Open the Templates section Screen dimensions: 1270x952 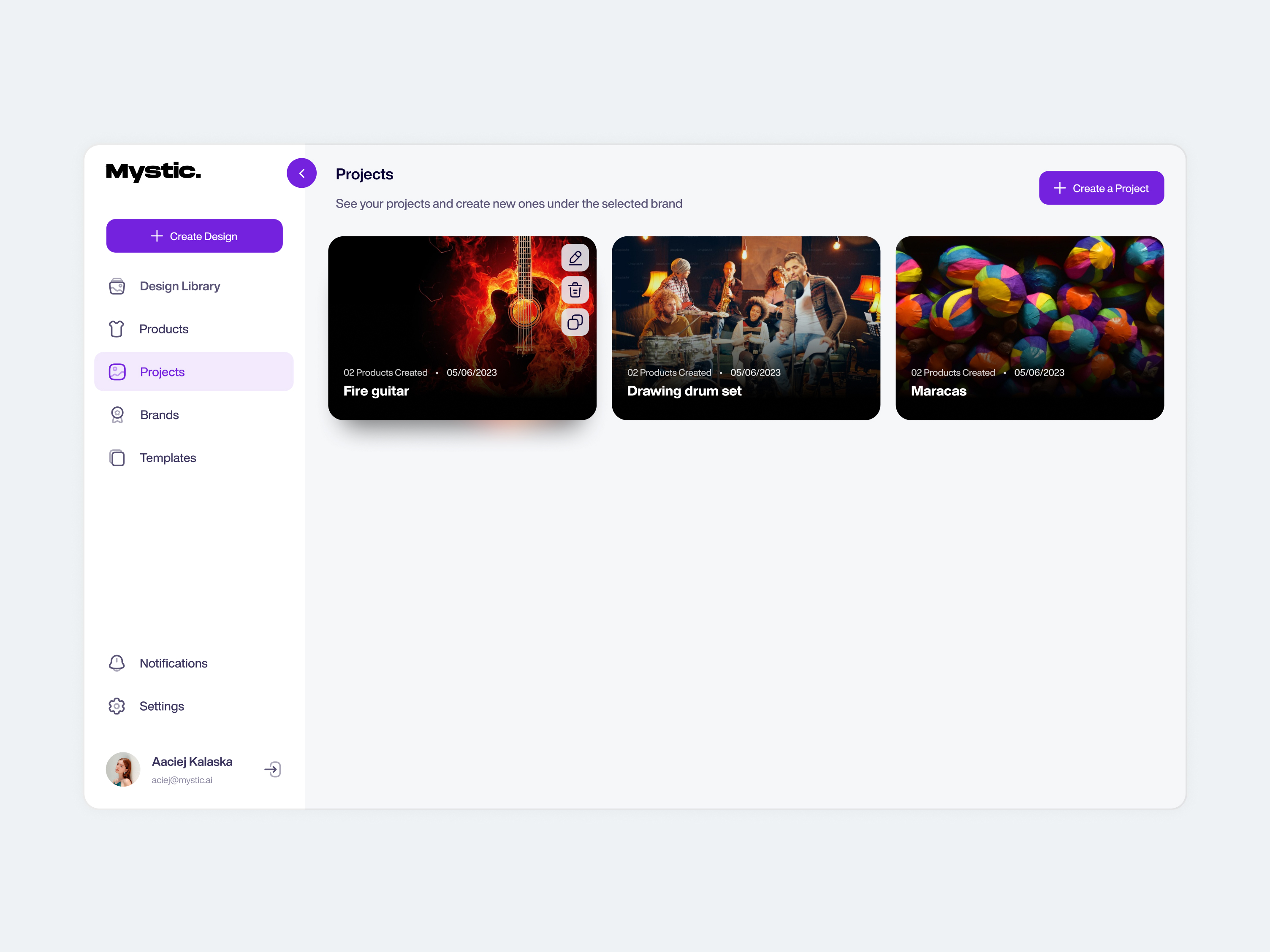click(x=194, y=458)
